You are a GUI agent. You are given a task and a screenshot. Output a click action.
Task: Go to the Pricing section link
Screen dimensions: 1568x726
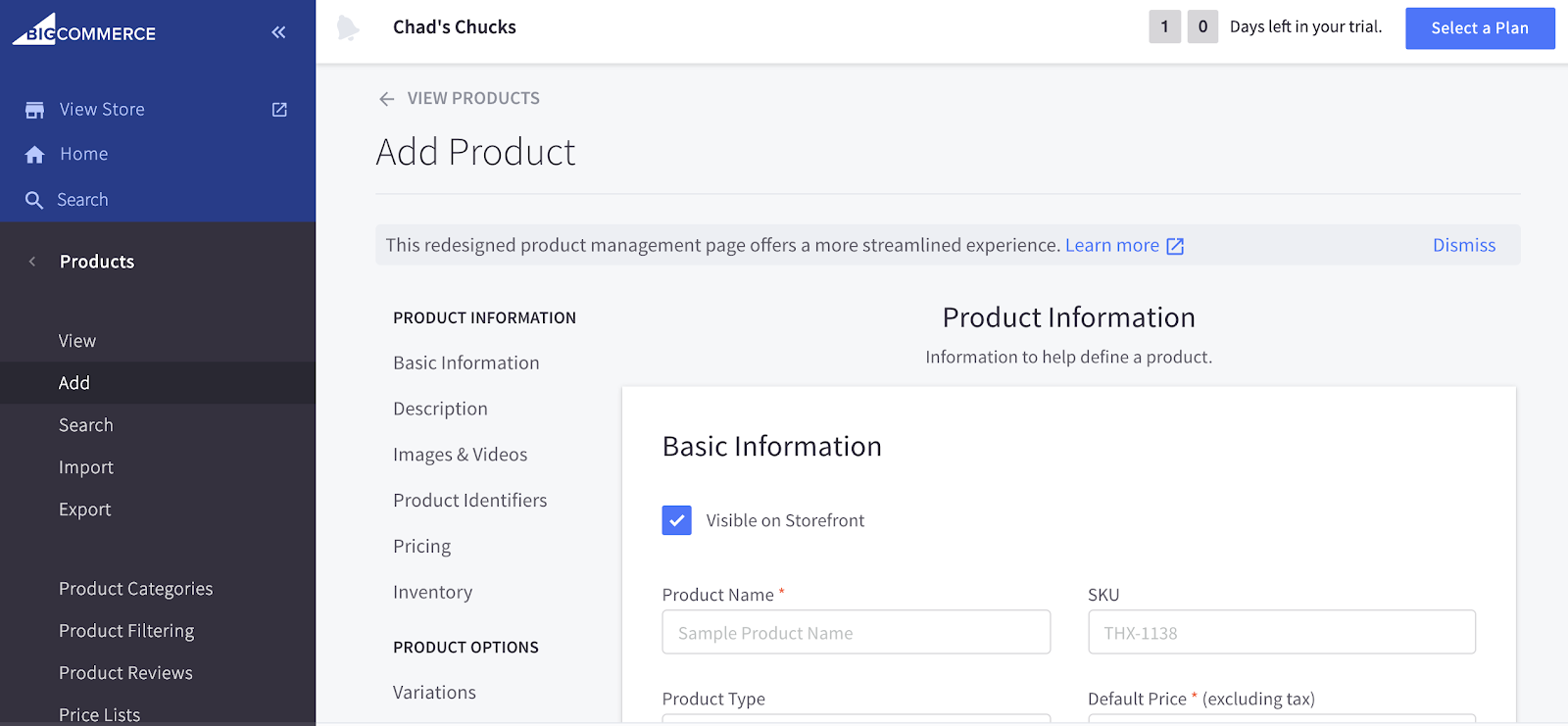point(421,547)
